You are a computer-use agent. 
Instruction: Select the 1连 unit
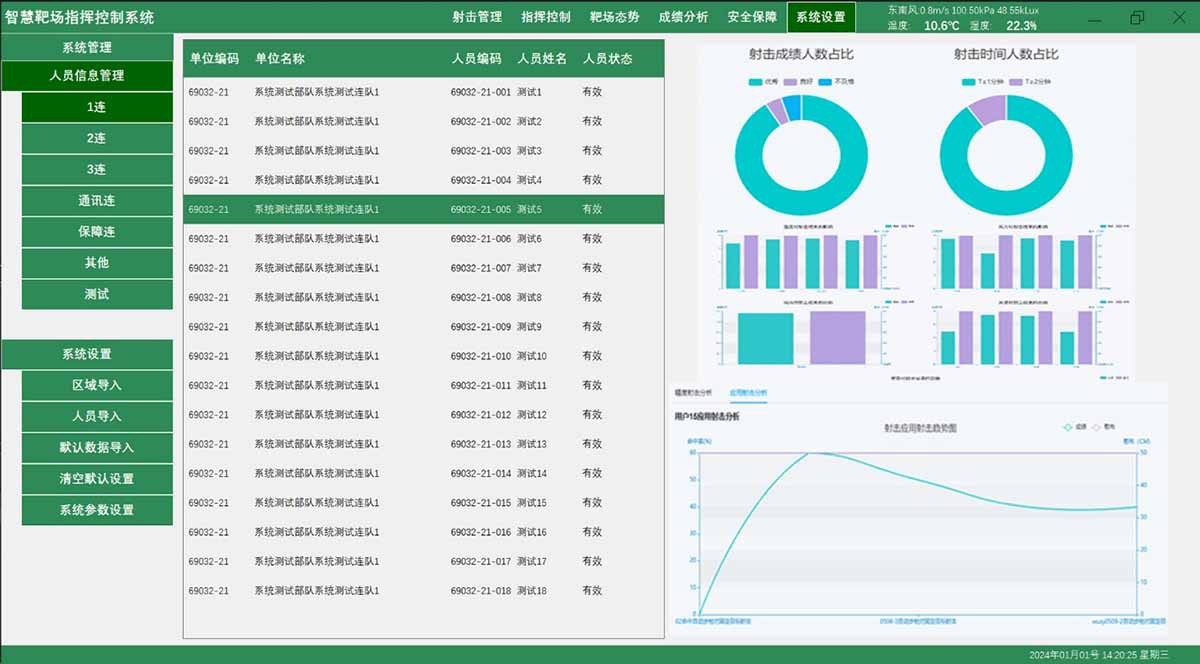(x=97, y=107)
